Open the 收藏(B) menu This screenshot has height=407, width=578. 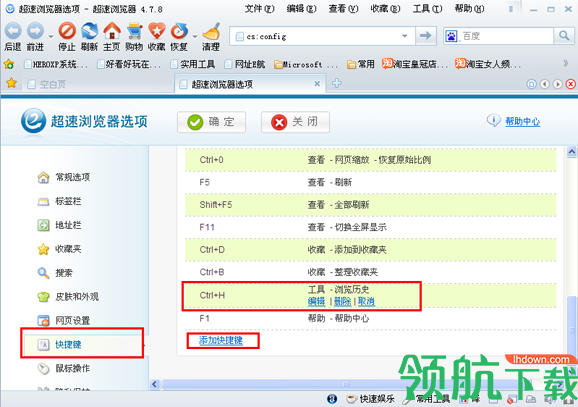385,9
